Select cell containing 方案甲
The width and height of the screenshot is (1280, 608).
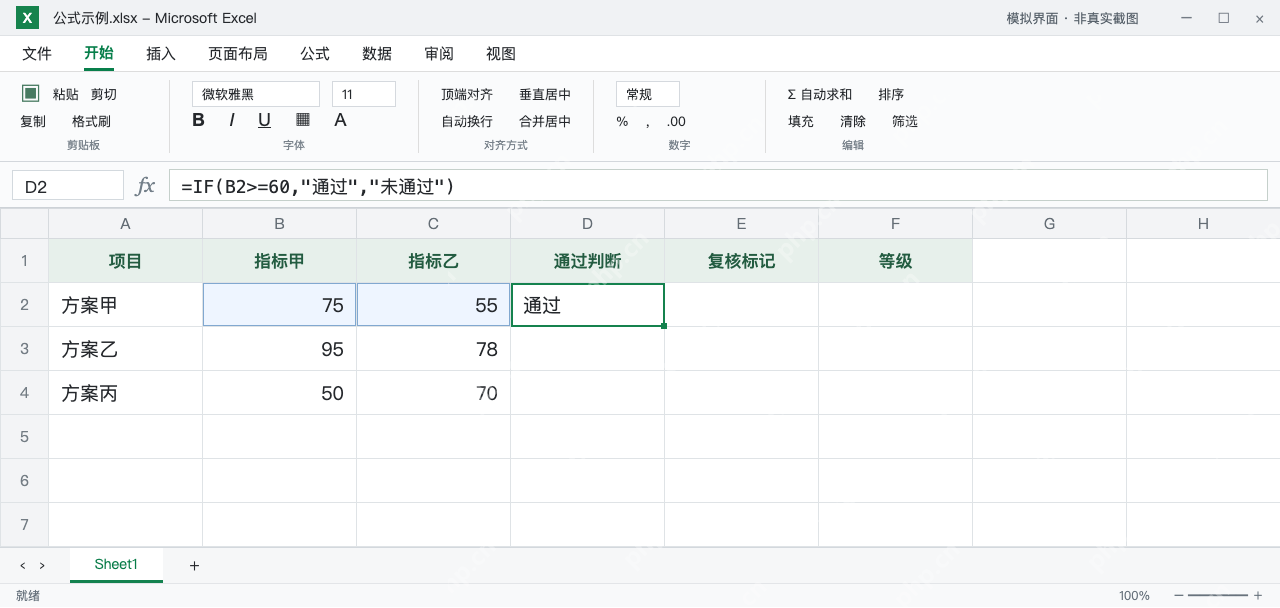126,305
